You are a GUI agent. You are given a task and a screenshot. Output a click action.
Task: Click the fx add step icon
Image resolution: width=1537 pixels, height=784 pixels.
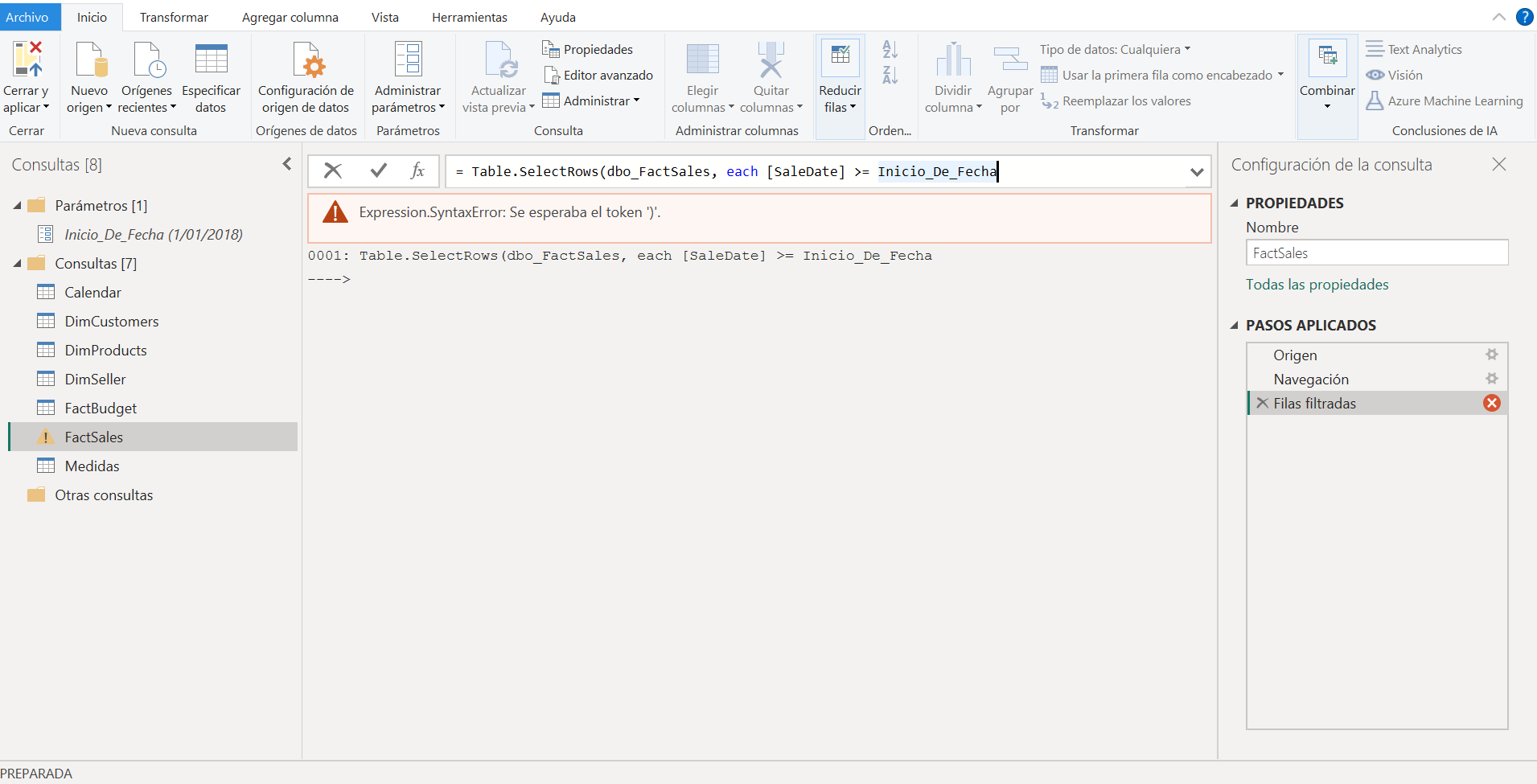(417, 170)
